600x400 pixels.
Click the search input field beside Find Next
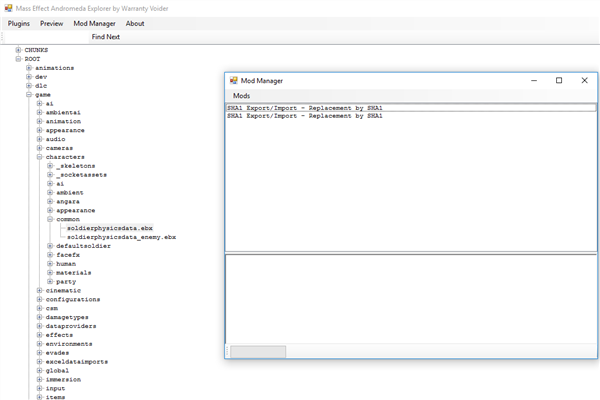(x=46, y=37)
